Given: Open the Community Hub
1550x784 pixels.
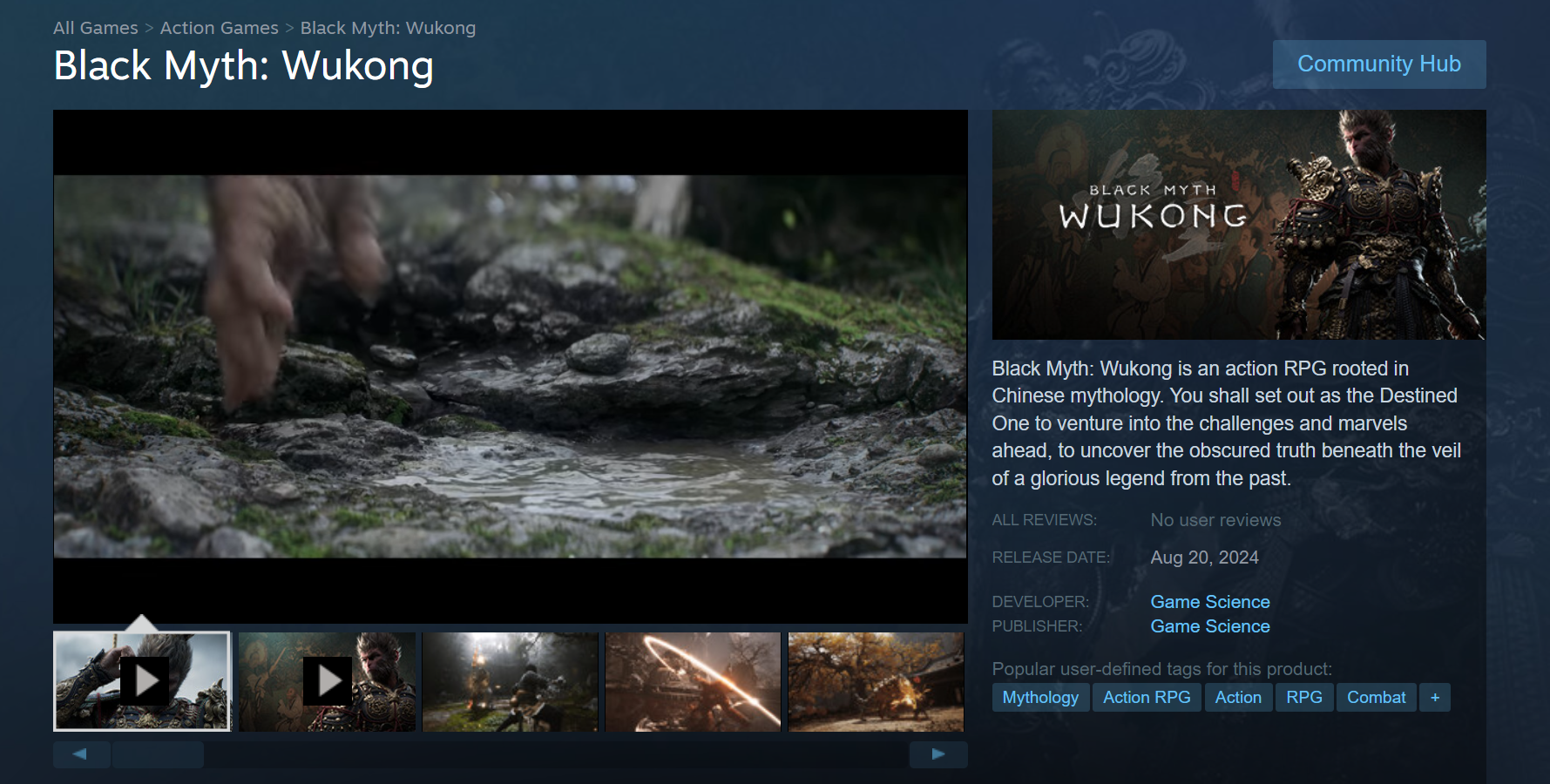Looking at the screenshot, I should point(1379,64).
